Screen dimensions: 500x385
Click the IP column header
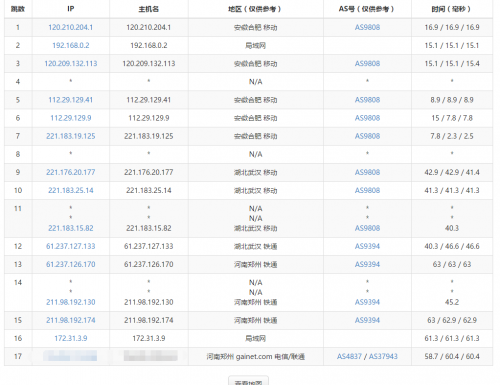point(71,9)
